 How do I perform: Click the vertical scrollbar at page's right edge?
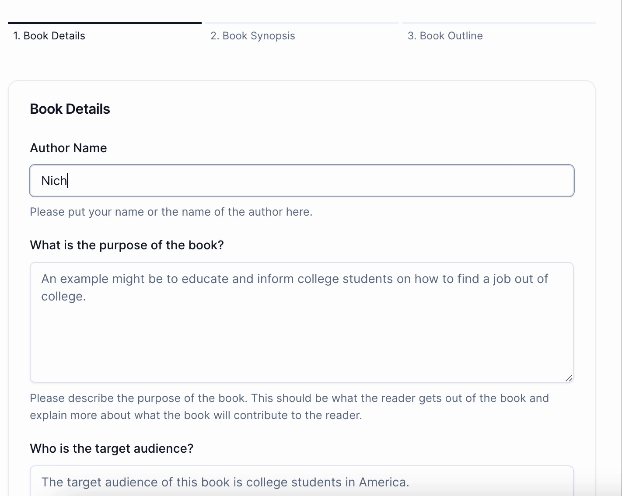(619, 248)
